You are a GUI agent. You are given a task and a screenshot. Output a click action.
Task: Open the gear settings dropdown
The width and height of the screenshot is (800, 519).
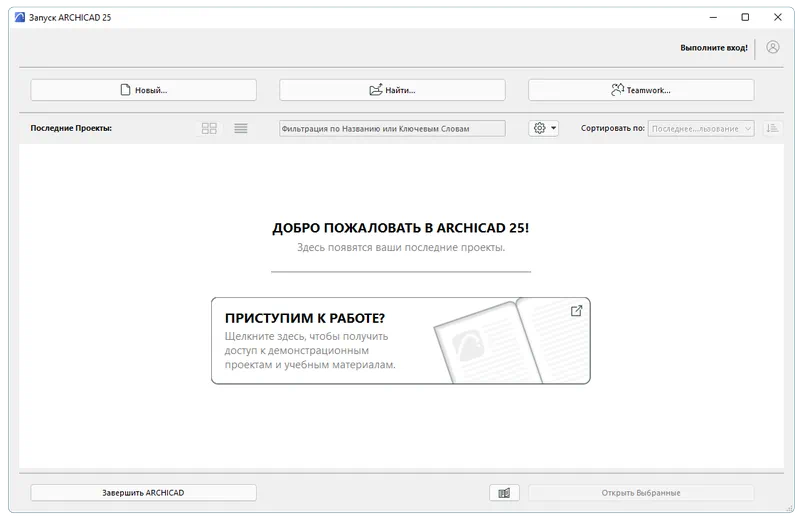543,128
